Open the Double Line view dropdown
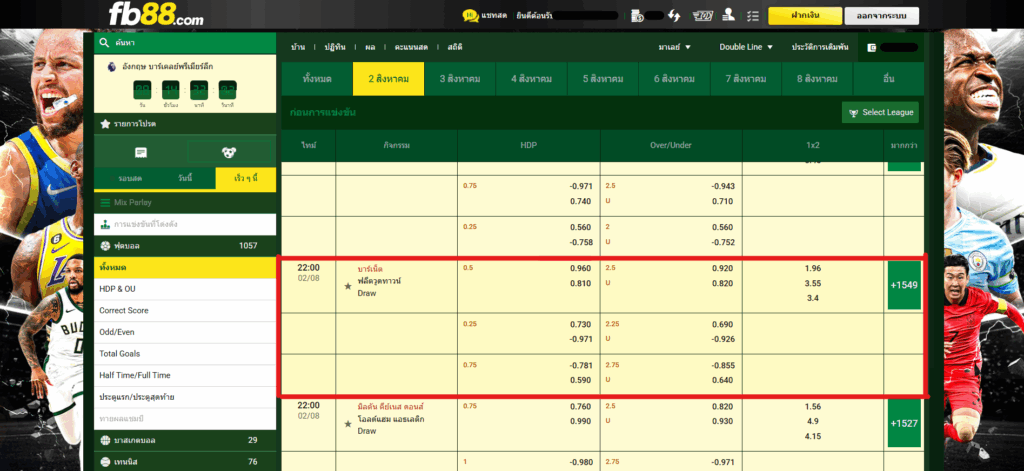The image size is (1024, 471). (x=746, y=47)
